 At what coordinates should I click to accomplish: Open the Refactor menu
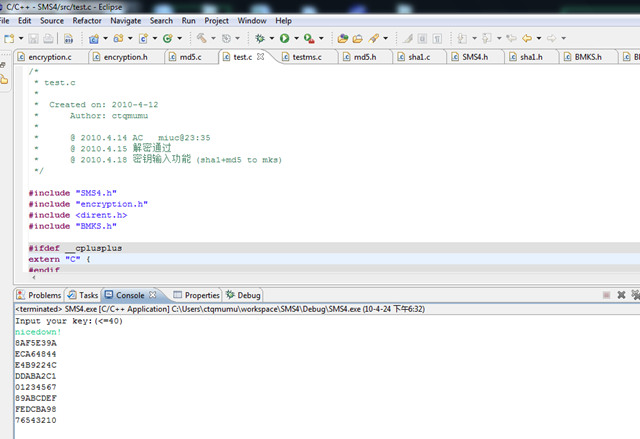(x=87, y=21)
